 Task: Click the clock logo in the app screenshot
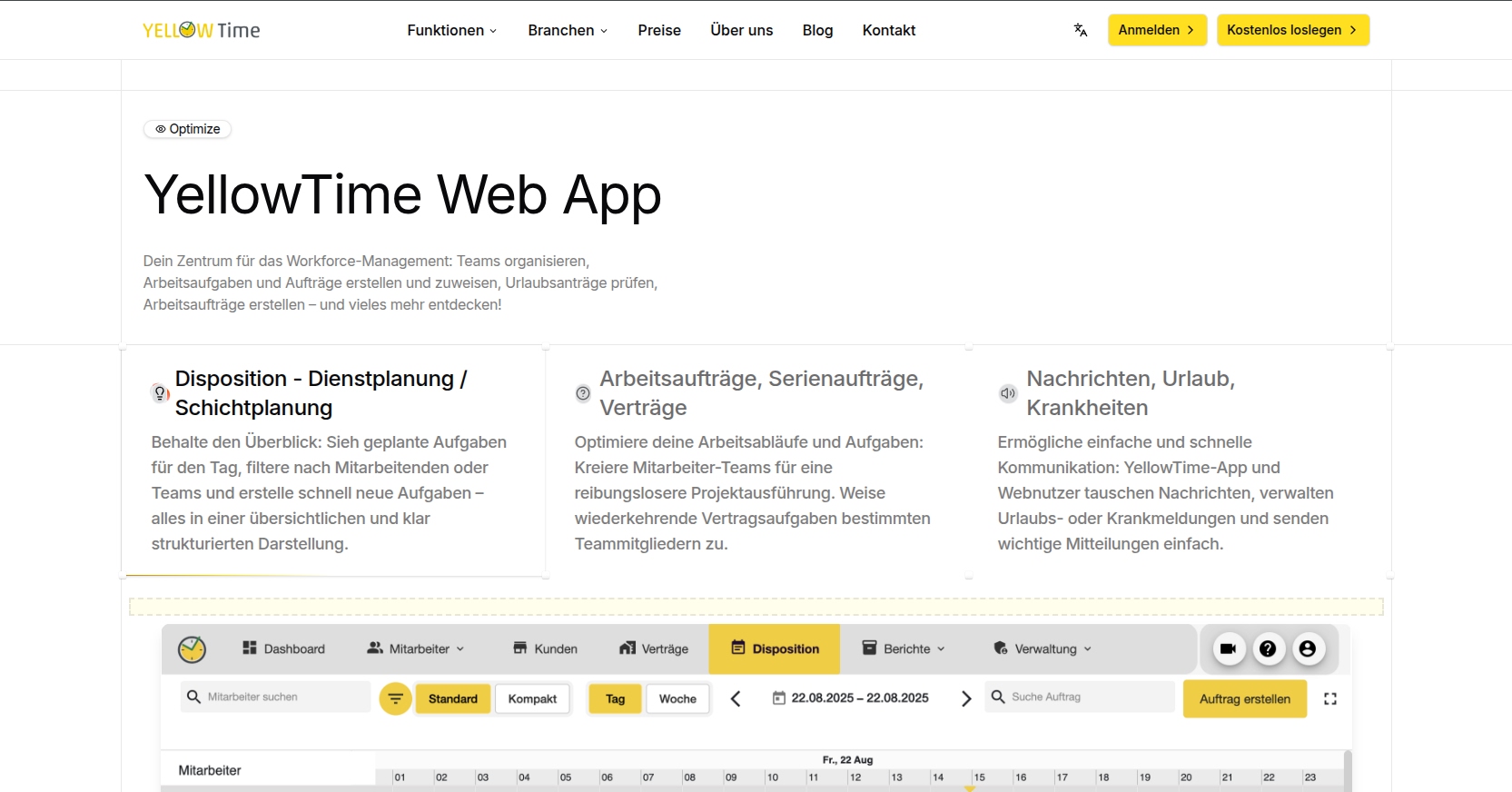(192, 648)
